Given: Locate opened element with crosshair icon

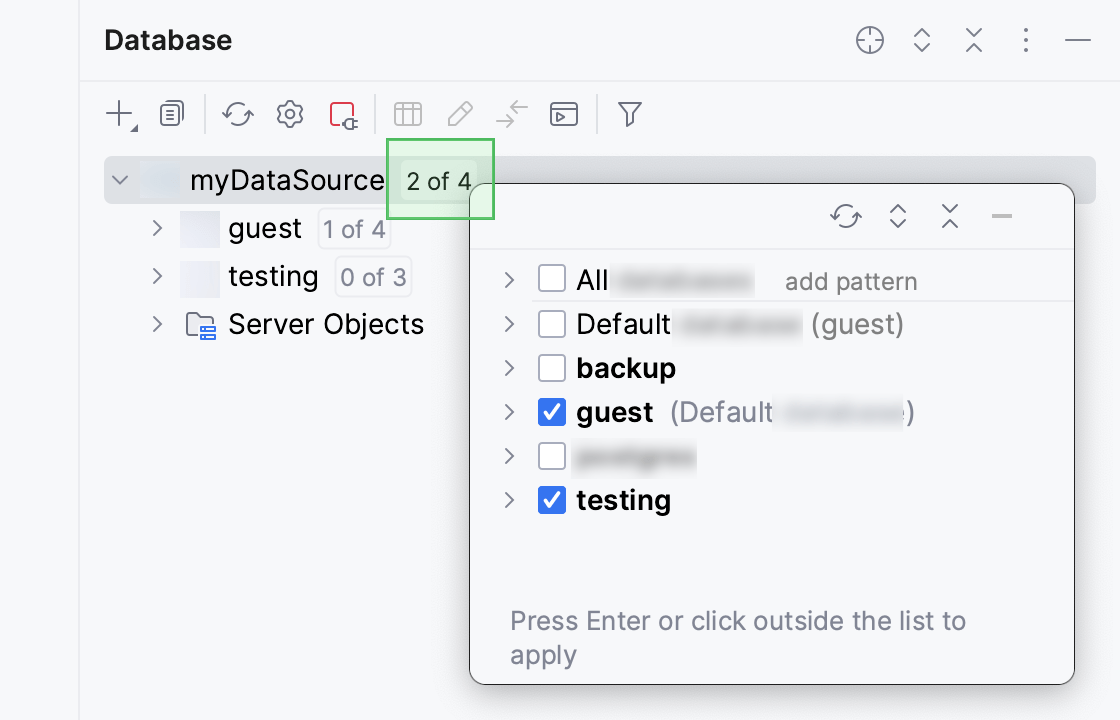Looking at the screenshot, I should pyautogui.click(x=869, y=40).
